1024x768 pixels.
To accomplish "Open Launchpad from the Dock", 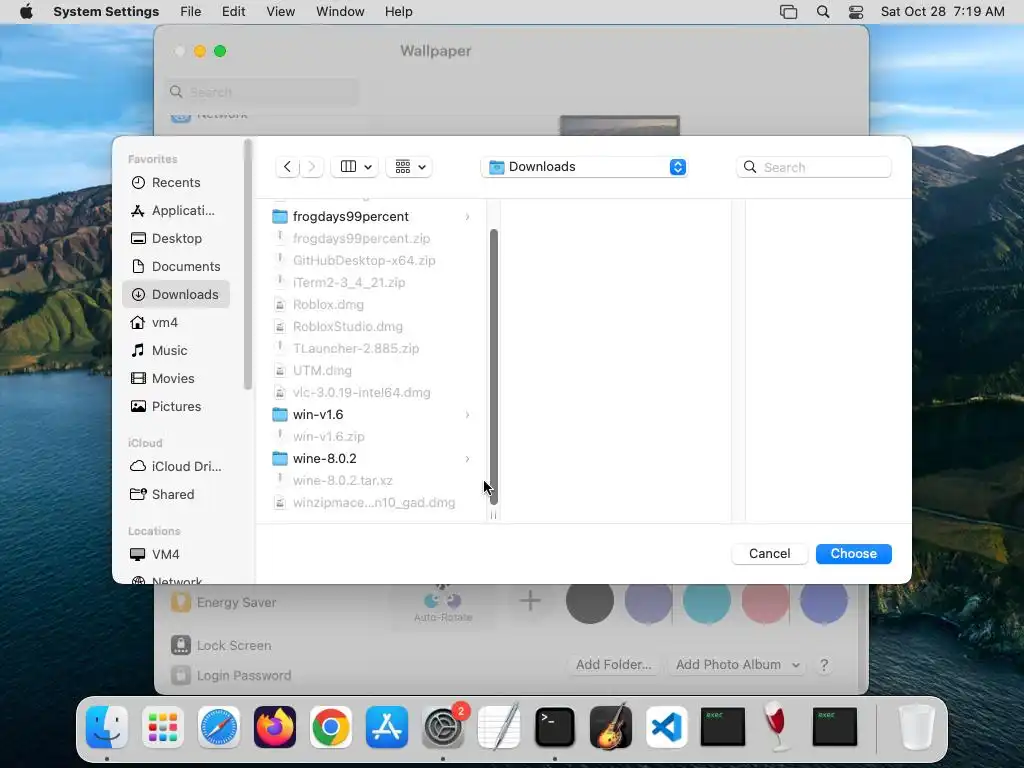I will (163, 727).
